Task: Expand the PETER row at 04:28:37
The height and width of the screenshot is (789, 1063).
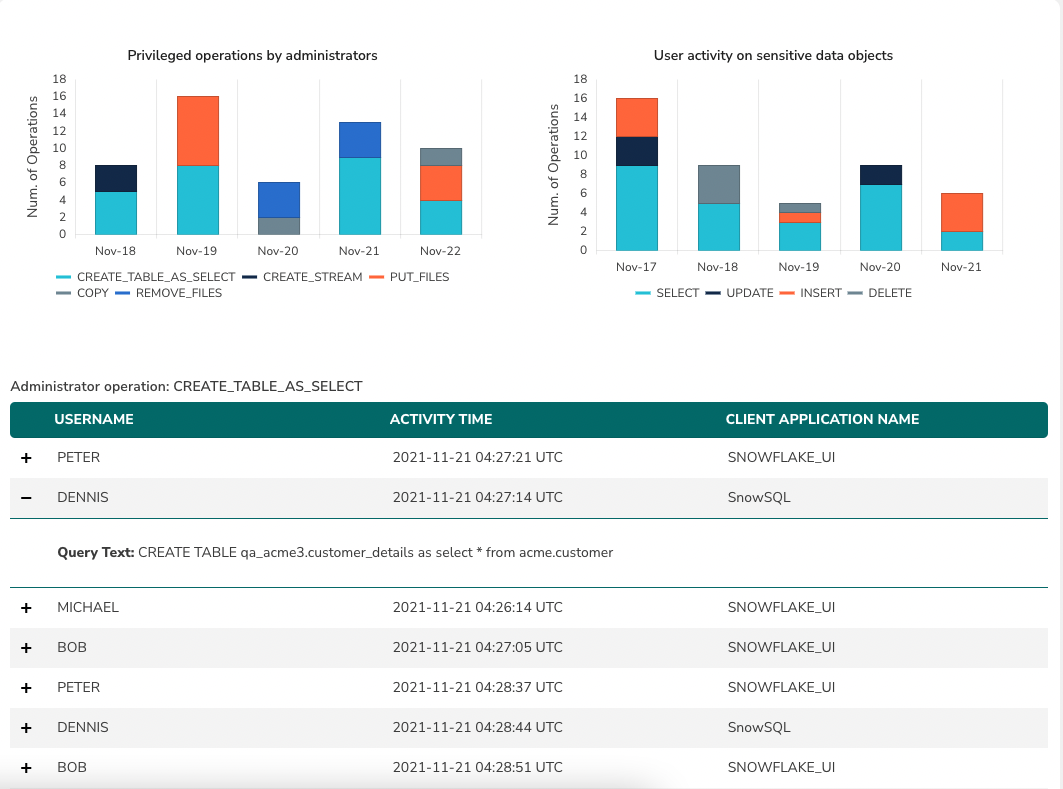Action: (x=26, y=687)
